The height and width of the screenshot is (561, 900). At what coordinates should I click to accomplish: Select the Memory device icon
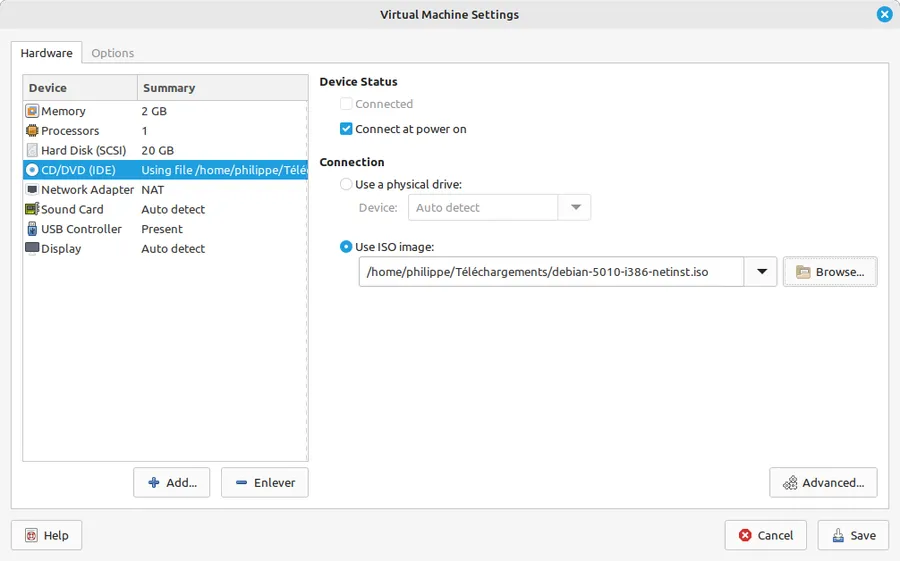32,111
